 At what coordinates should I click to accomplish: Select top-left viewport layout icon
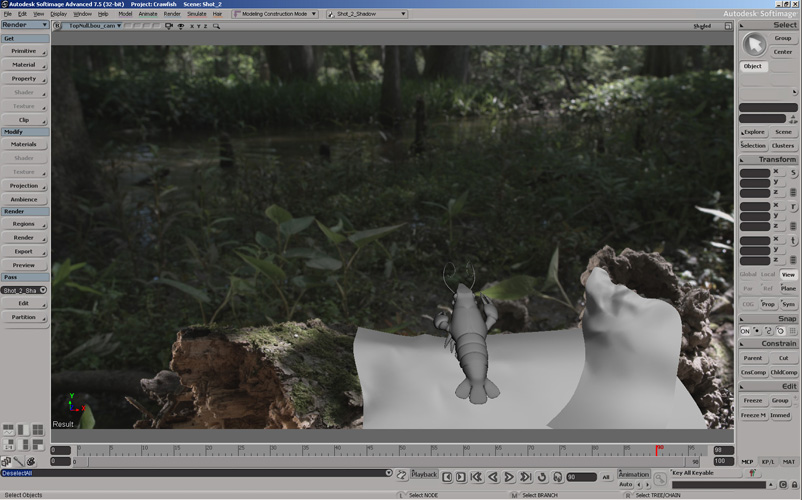click(8, 429)
